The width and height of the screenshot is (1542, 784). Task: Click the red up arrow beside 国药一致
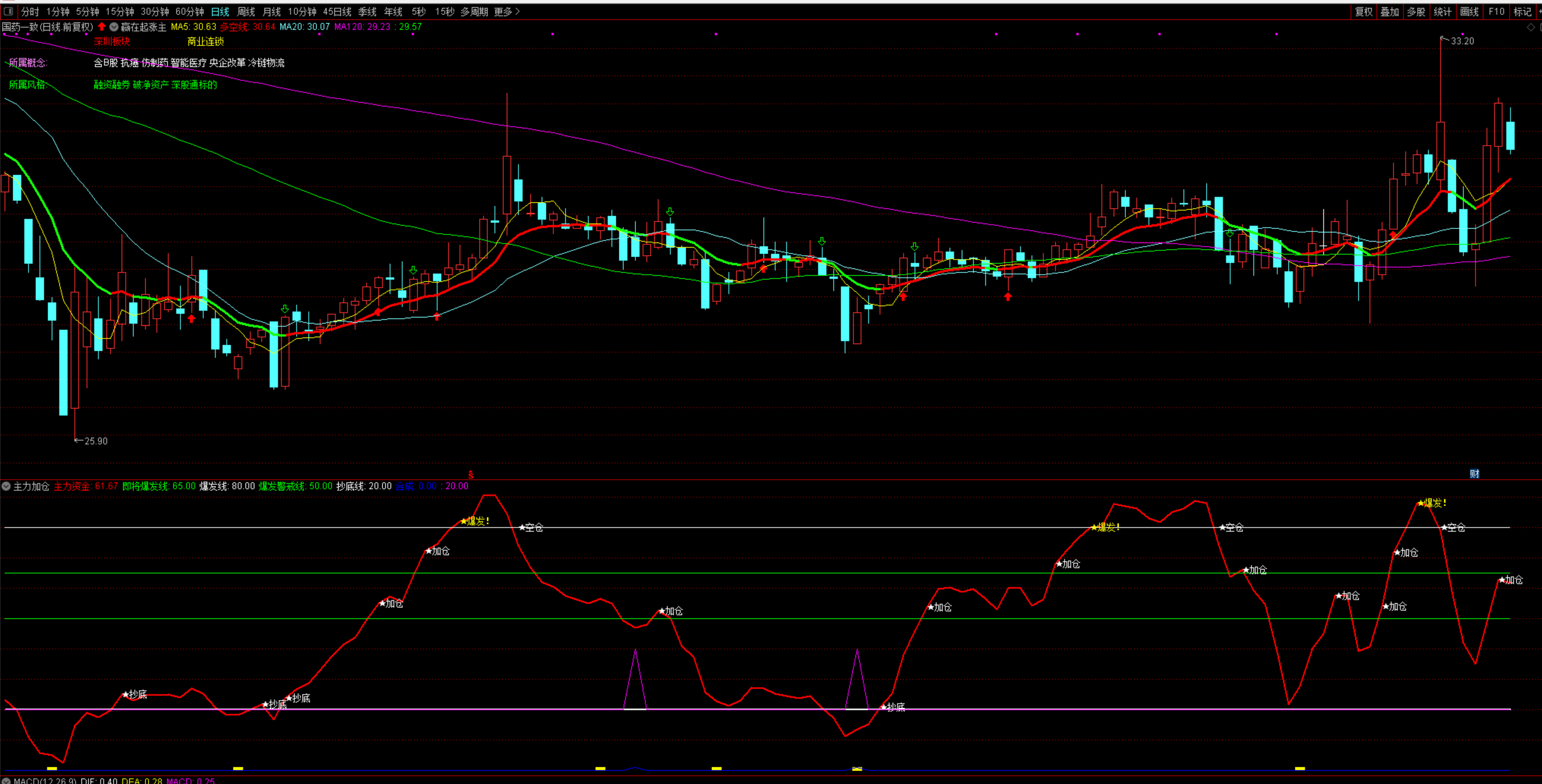102,26
